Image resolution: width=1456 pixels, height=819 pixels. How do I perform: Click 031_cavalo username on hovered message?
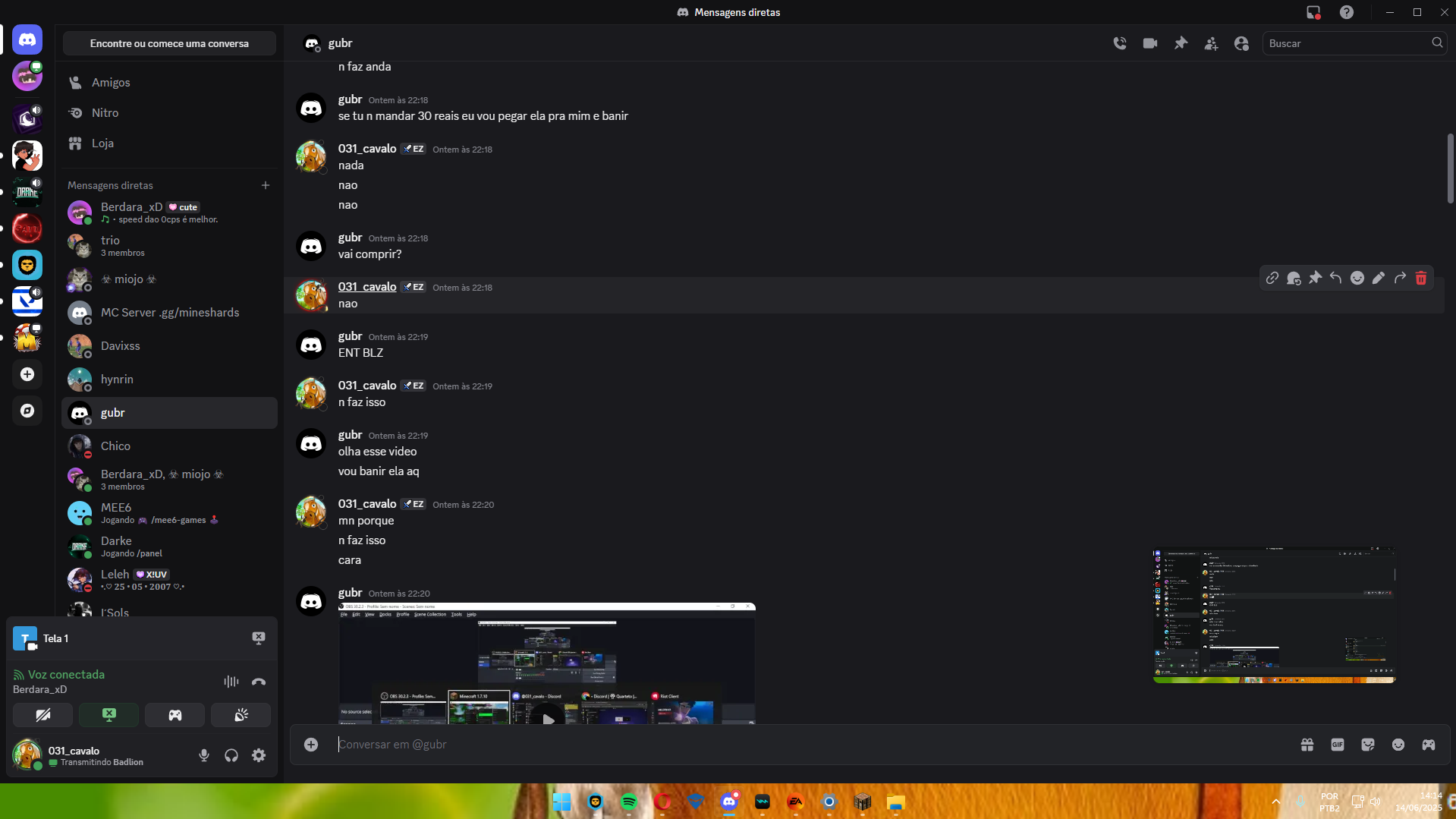(367, 287)
